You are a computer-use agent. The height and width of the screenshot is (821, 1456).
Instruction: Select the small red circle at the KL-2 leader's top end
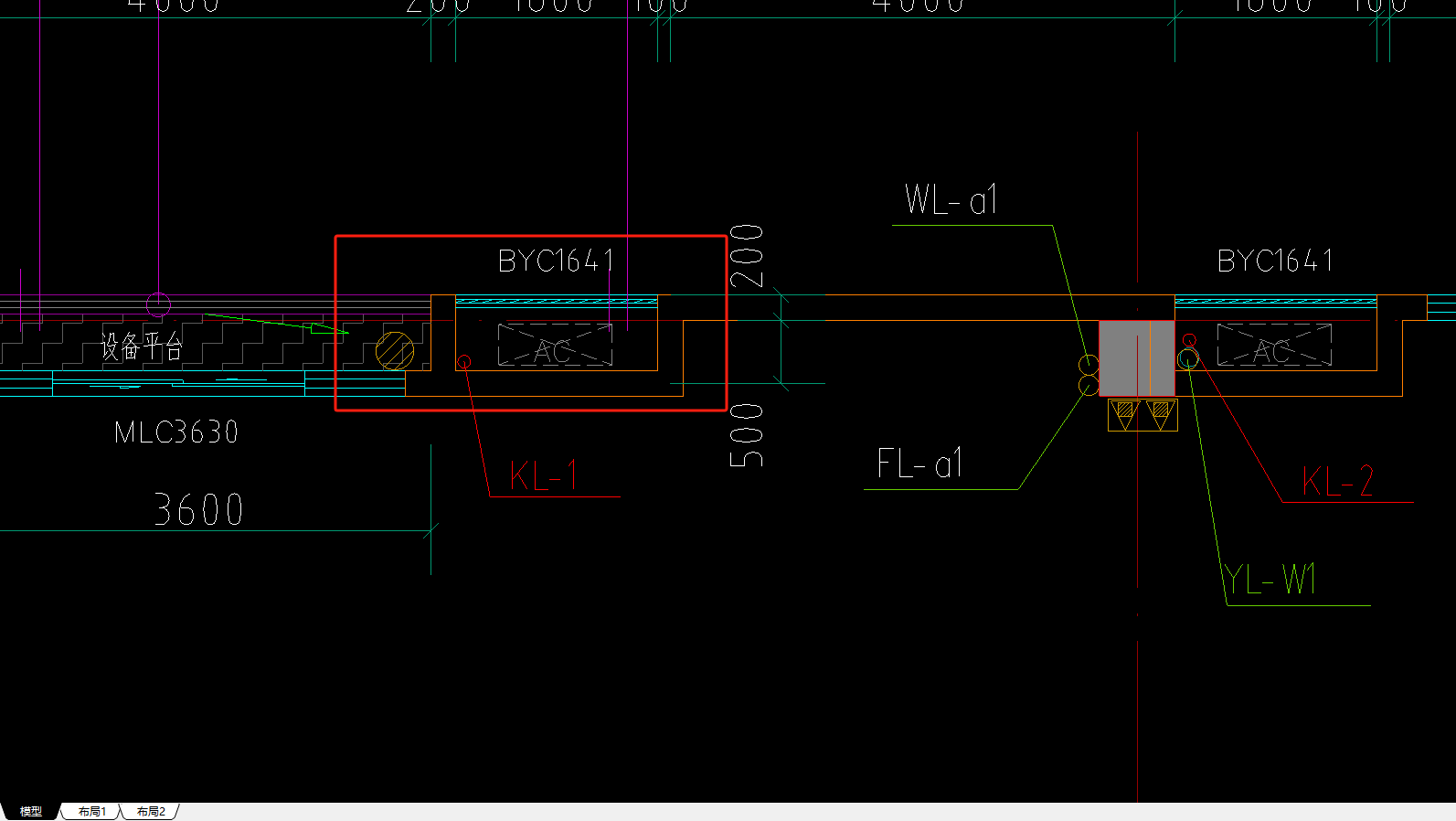[x=1189, y=341]
